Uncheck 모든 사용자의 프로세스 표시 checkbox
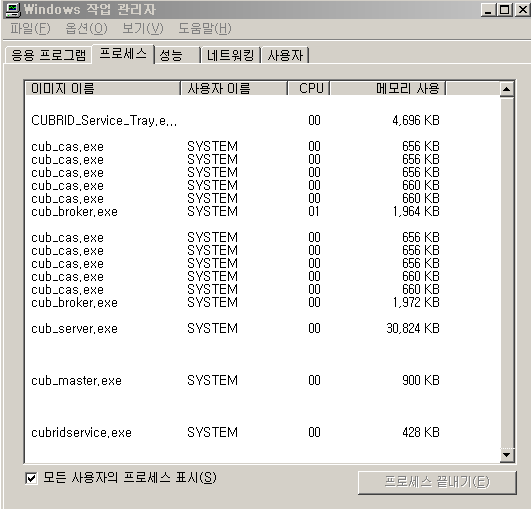The width and height of the screenshot is (531, 509). pos(31,478)
